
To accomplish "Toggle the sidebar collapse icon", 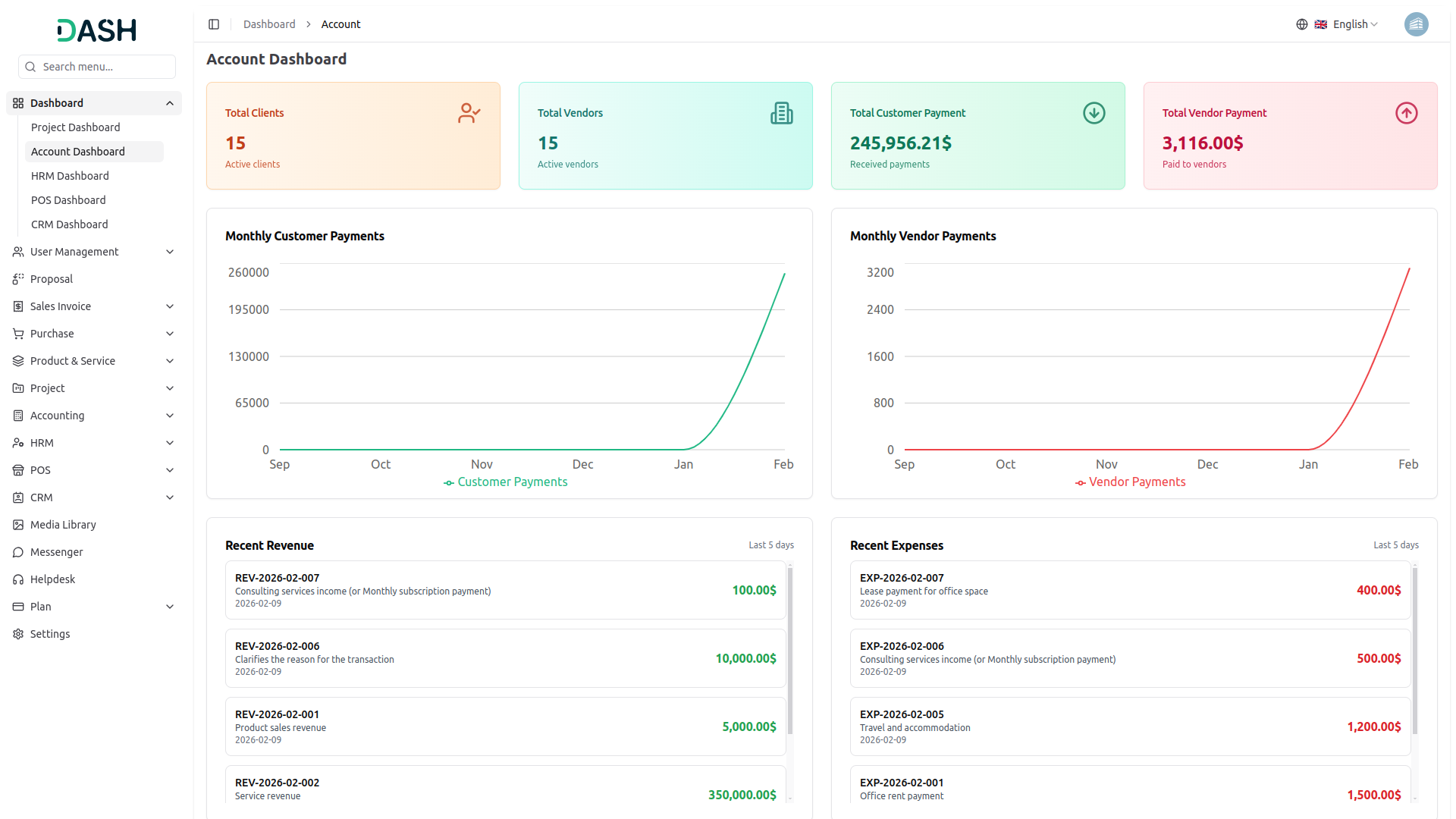I will (214, 24).
